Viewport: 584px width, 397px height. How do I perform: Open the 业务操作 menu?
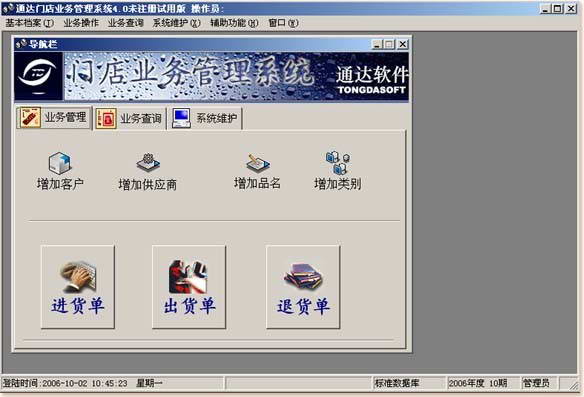81,23
